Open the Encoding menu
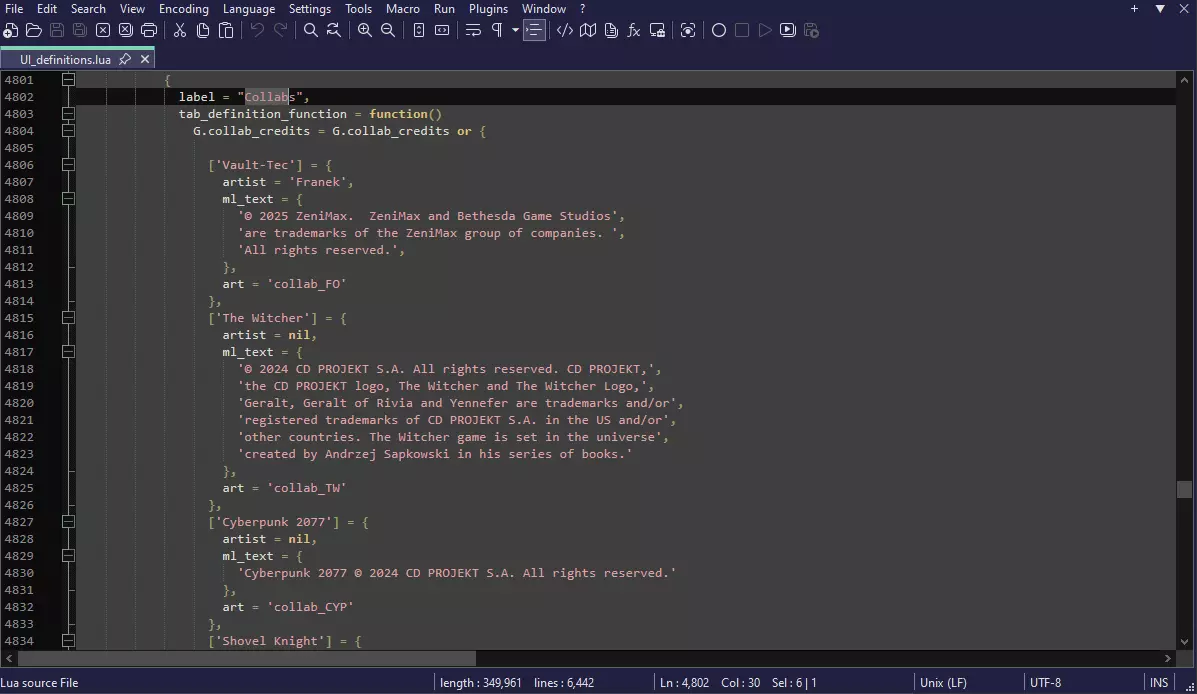 [184, 8]
